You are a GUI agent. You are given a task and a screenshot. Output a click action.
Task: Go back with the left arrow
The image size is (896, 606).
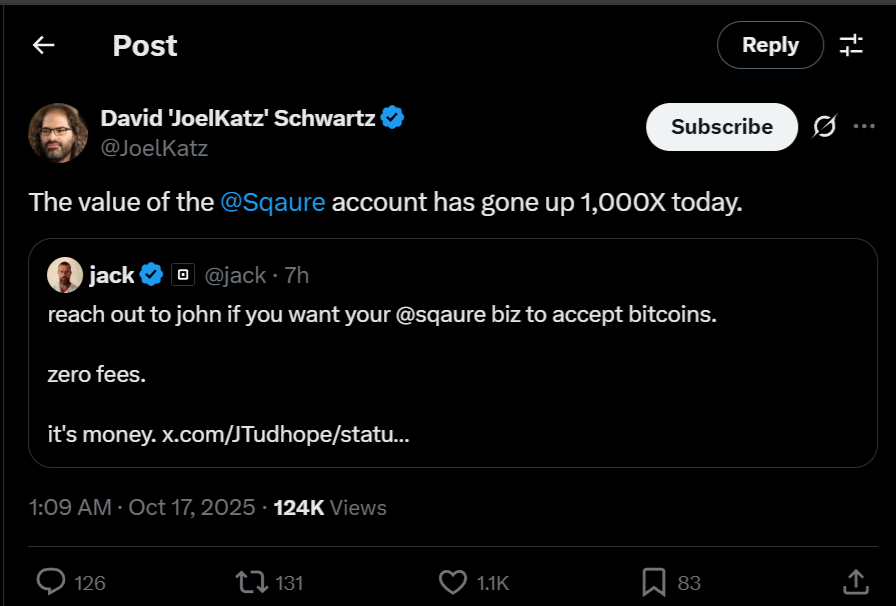(x=43, y=45)
